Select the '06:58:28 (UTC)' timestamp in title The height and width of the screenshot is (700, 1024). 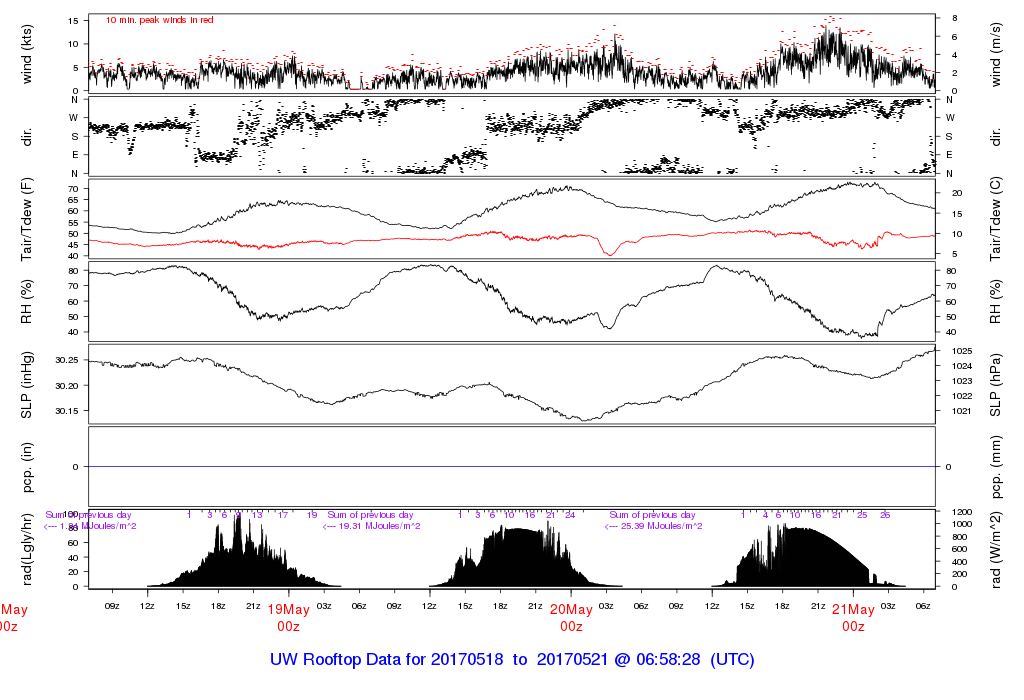tap(696, 660)
